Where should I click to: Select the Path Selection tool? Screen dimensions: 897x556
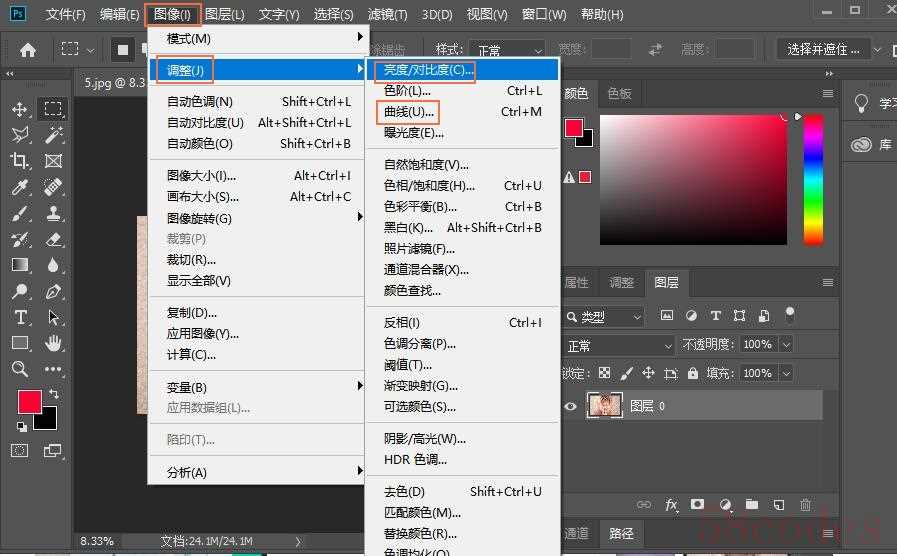click(53, 317)
